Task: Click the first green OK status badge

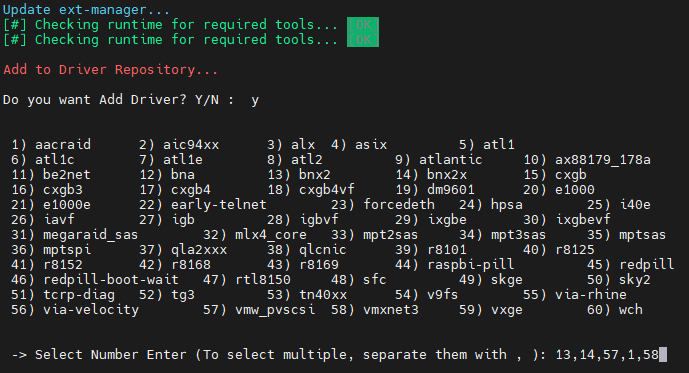Action: [x=363, y=25]
